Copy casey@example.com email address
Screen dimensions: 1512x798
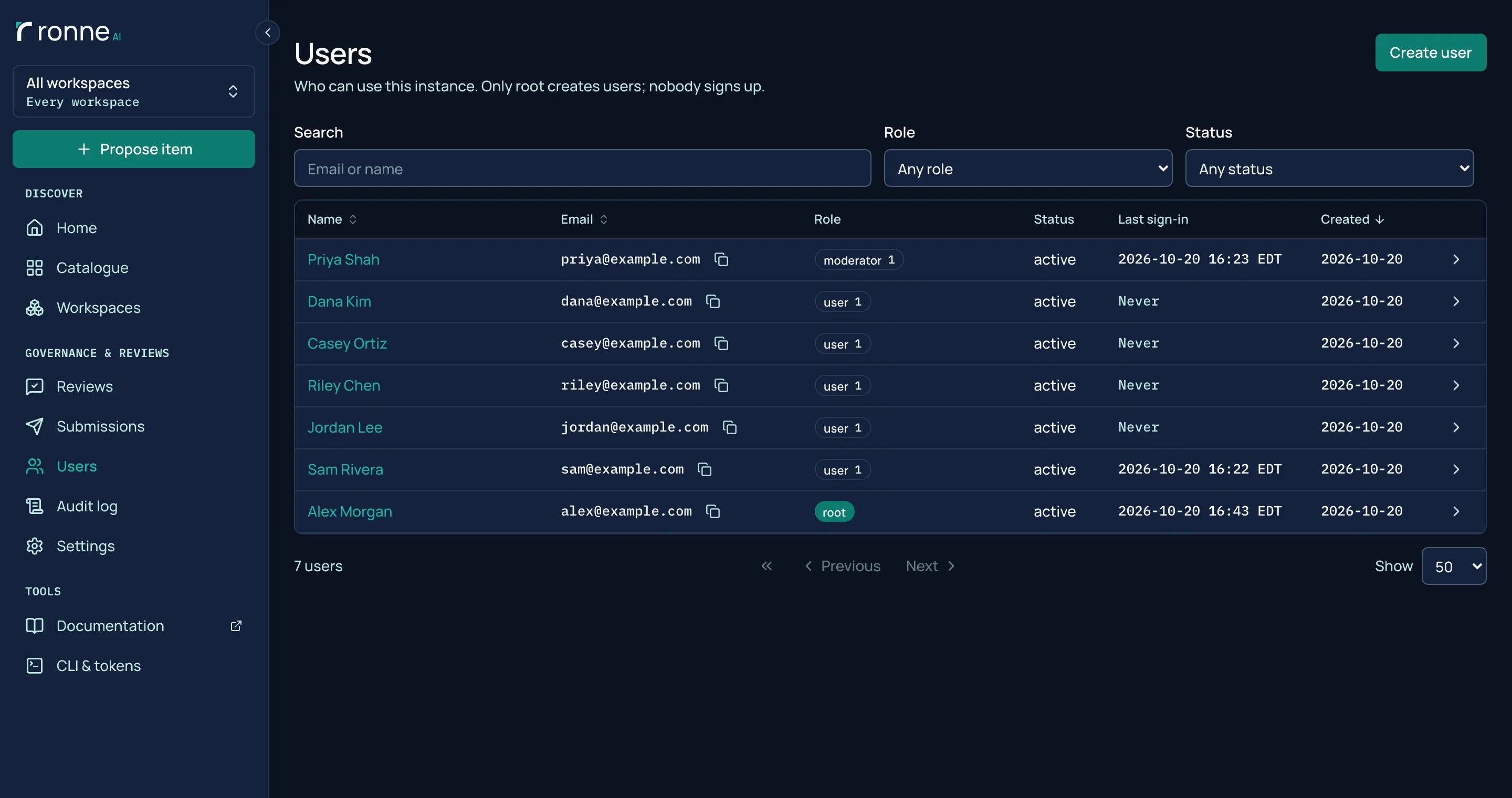(721, 343)
